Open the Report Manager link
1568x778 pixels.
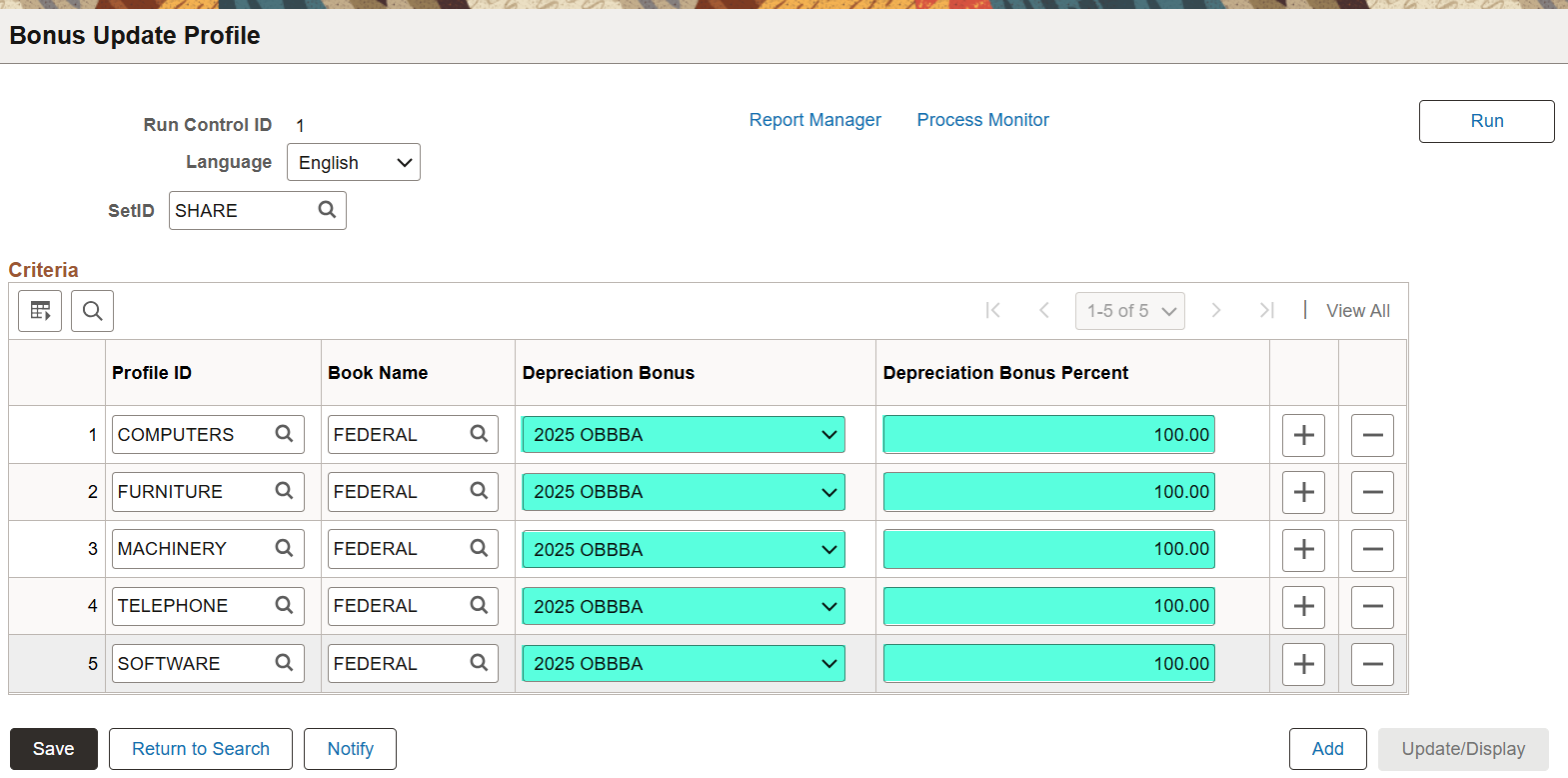click(814, 120)
